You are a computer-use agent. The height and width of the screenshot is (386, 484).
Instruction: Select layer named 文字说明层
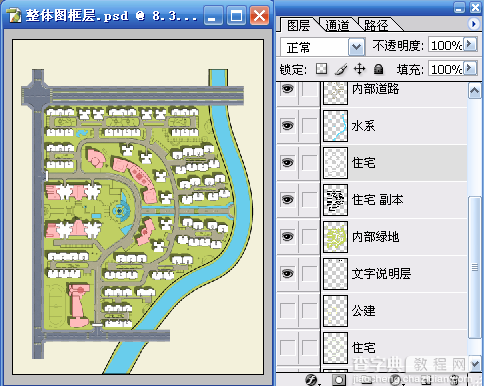[x=381, y=274]
